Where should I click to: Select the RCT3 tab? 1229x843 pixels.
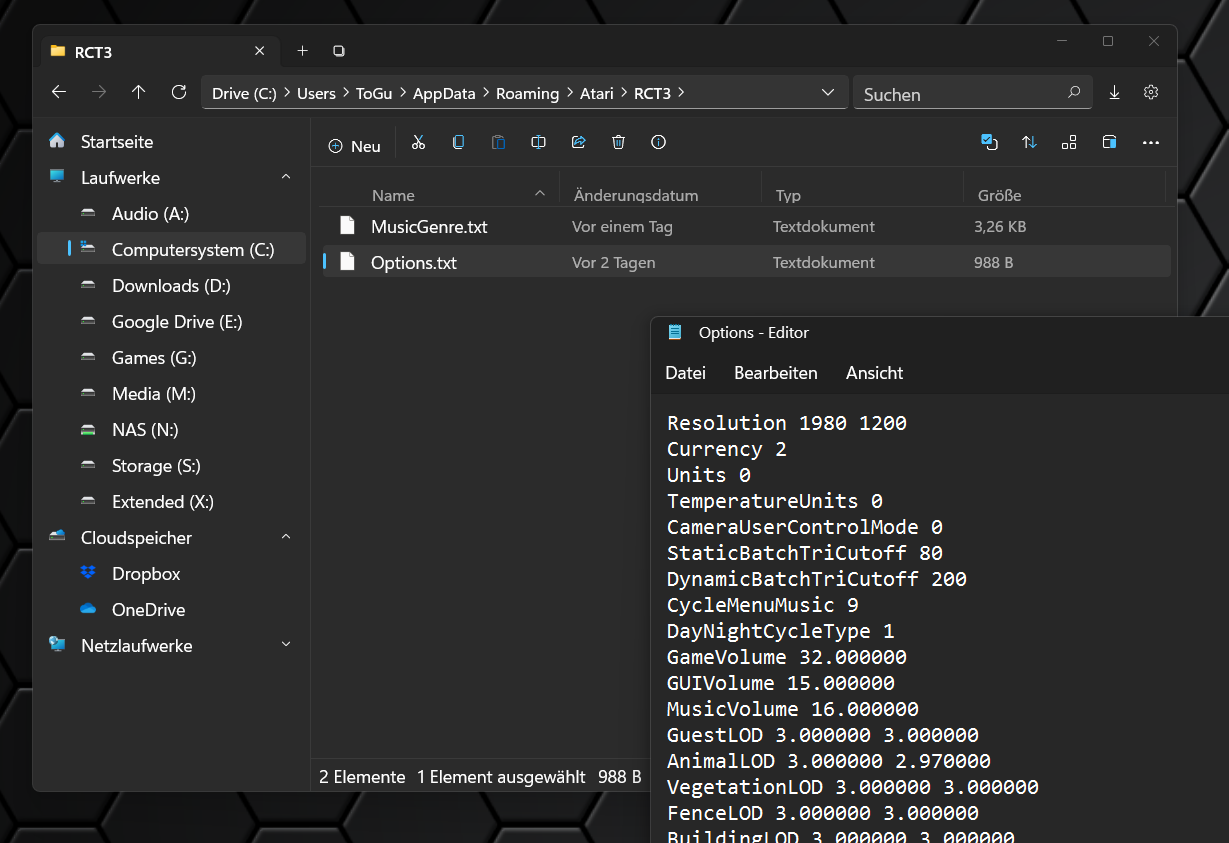coord(158,52)
